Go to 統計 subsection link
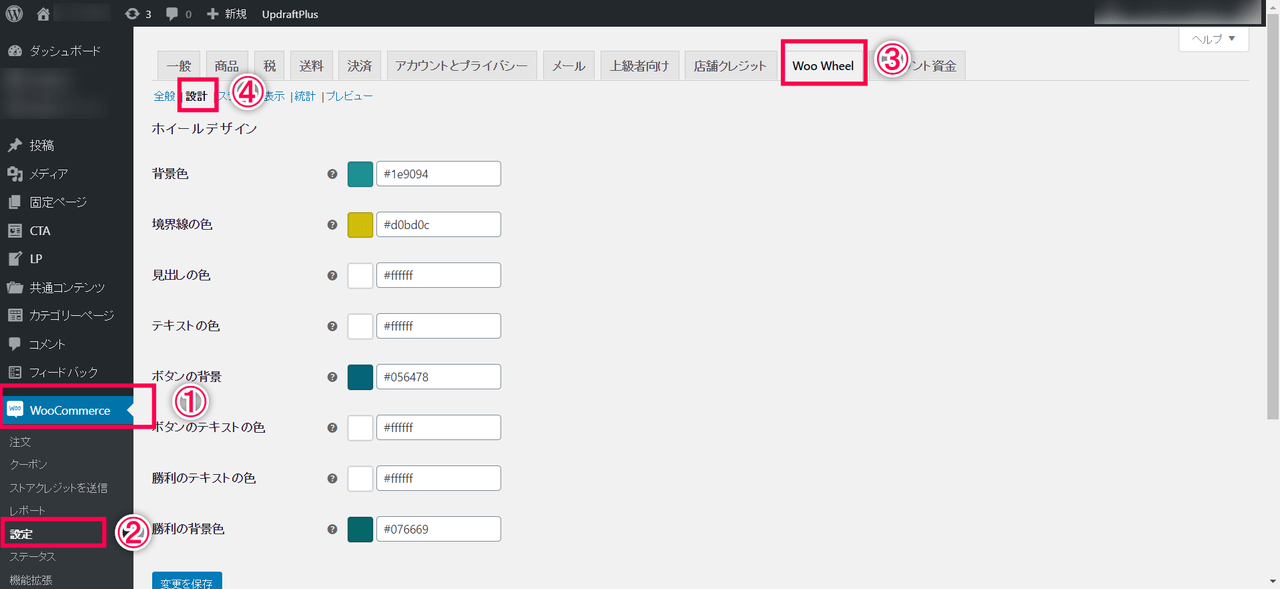This screenshot has width=1280, height=589. (x=305, y=96)
